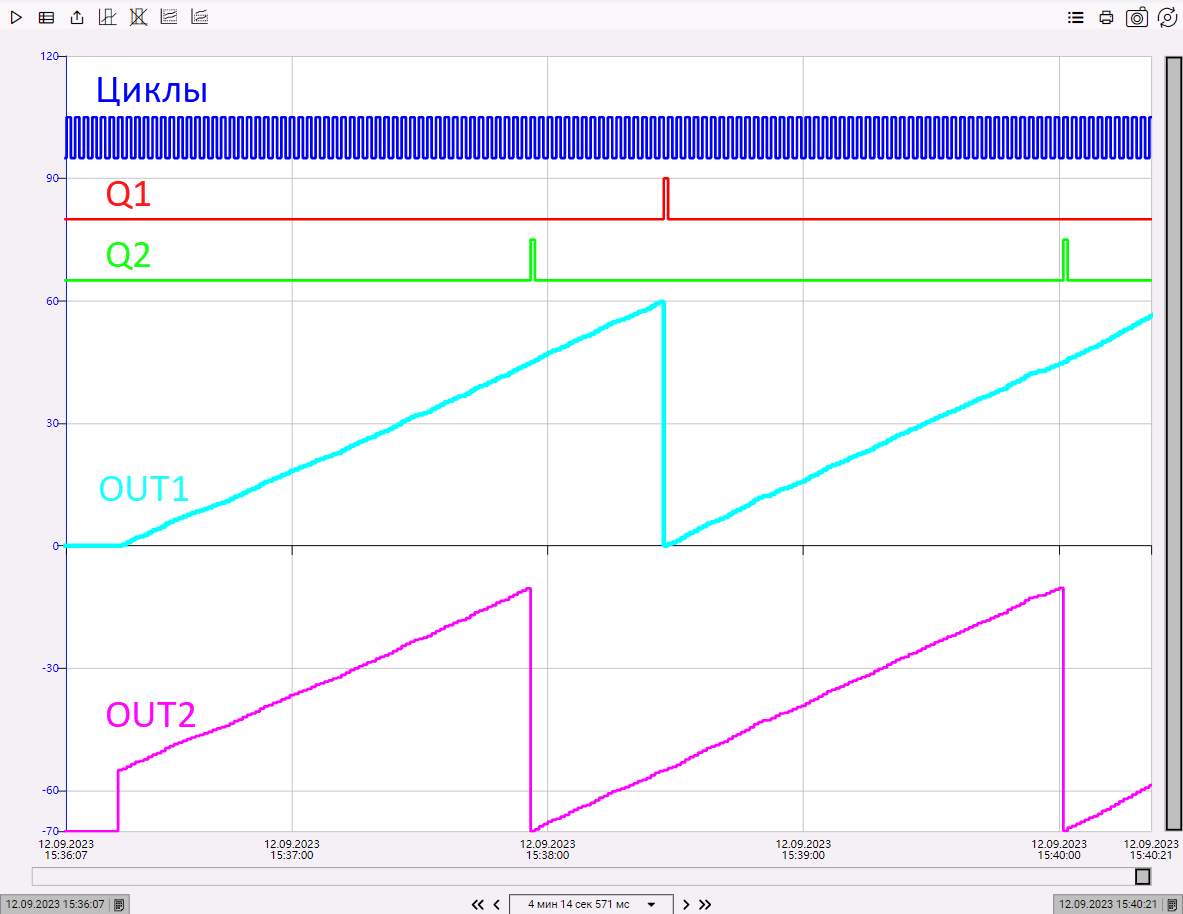Click the refresh settings icon

coord(1166,17)
